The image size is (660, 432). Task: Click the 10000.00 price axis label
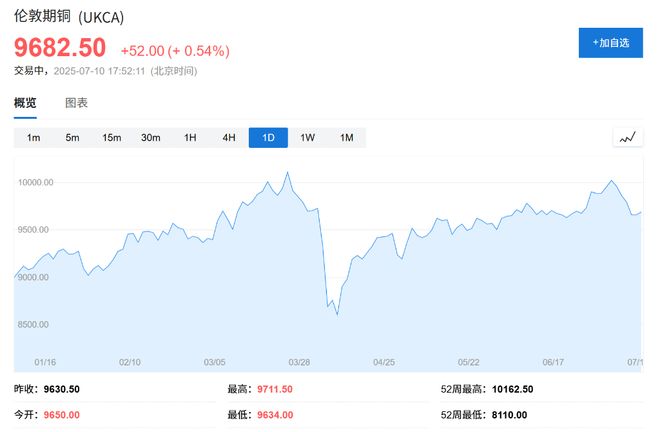click(x=34, y=183)
